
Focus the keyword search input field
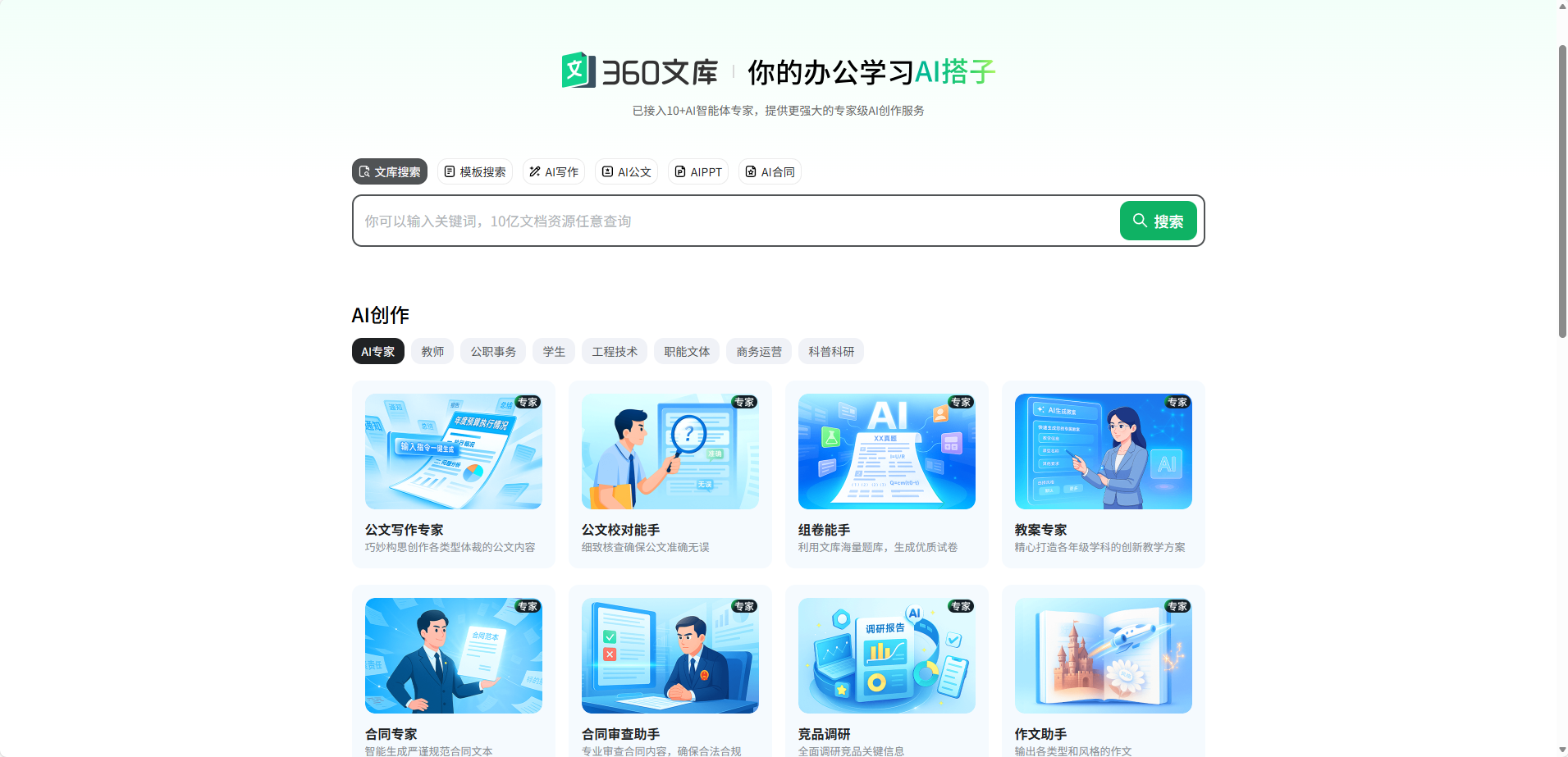click(x=736, y=221)
